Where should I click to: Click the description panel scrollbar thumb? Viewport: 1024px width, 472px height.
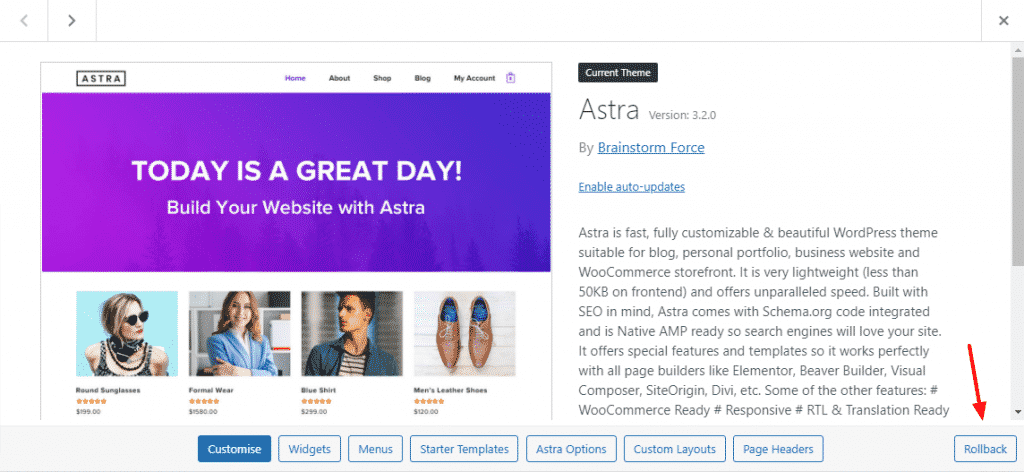pos(1017,160)
